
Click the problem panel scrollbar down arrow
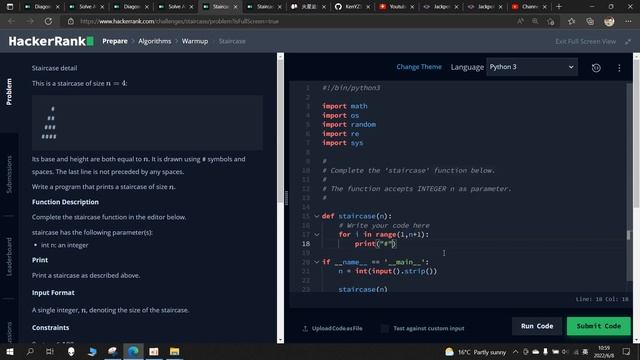click(x=280, y=340)
